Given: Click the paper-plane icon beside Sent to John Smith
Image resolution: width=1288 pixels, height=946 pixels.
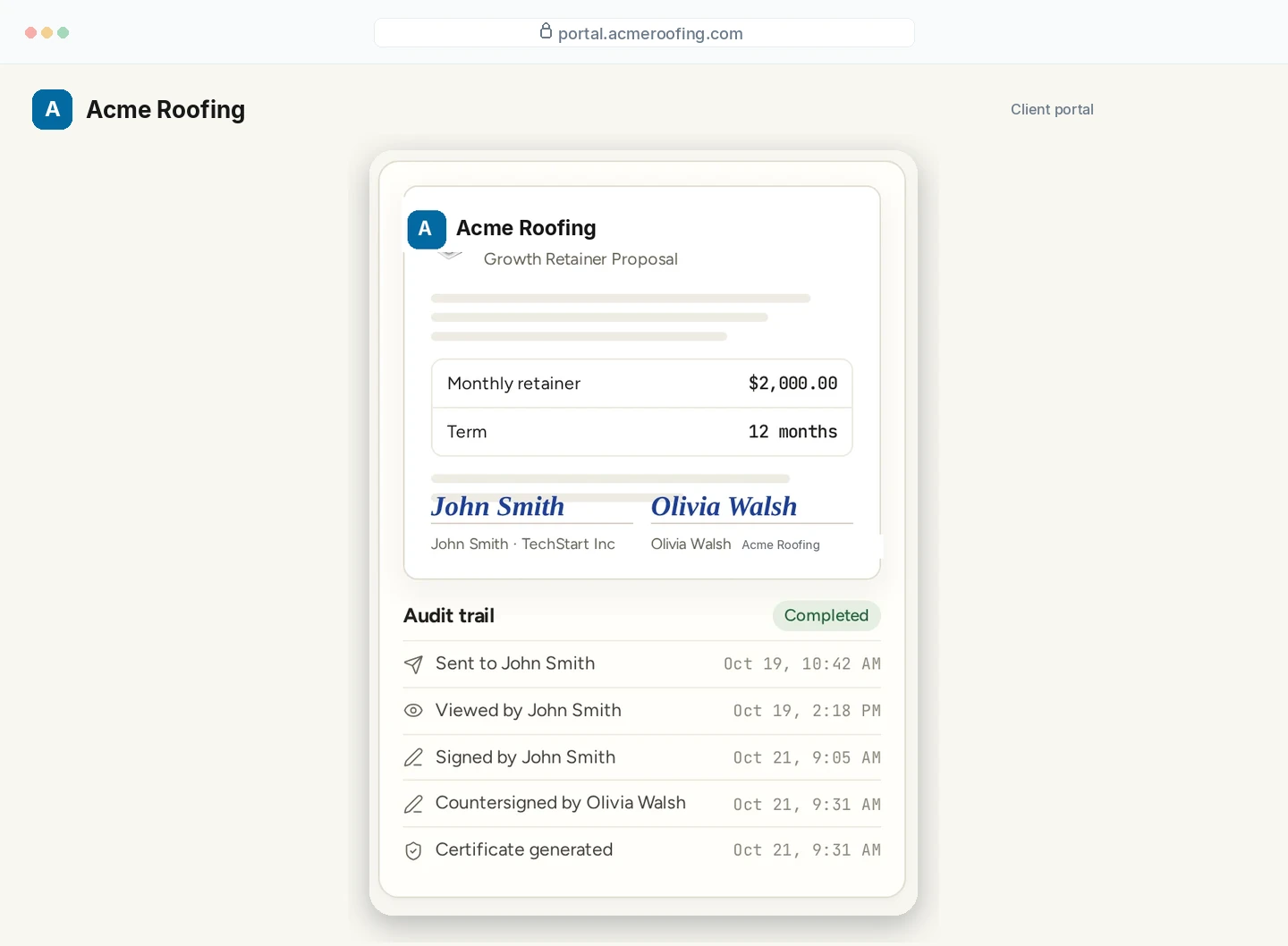Looking at the screenshot, I should coord(413,664).
